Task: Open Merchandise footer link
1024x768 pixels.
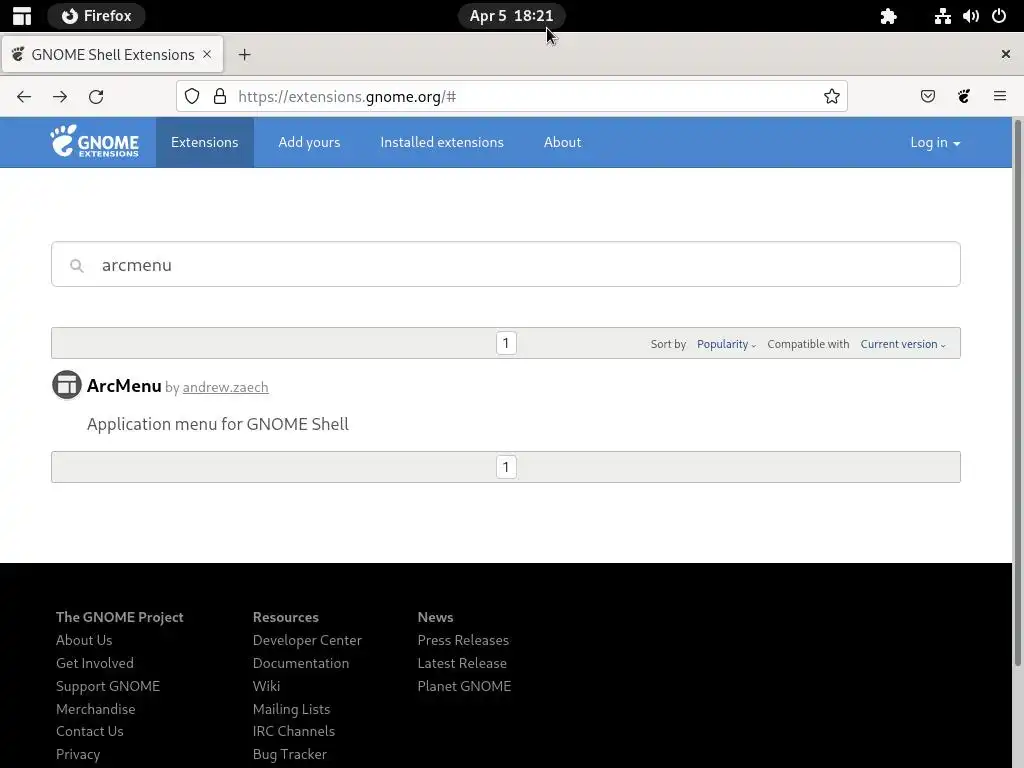Action: [95, 709]
